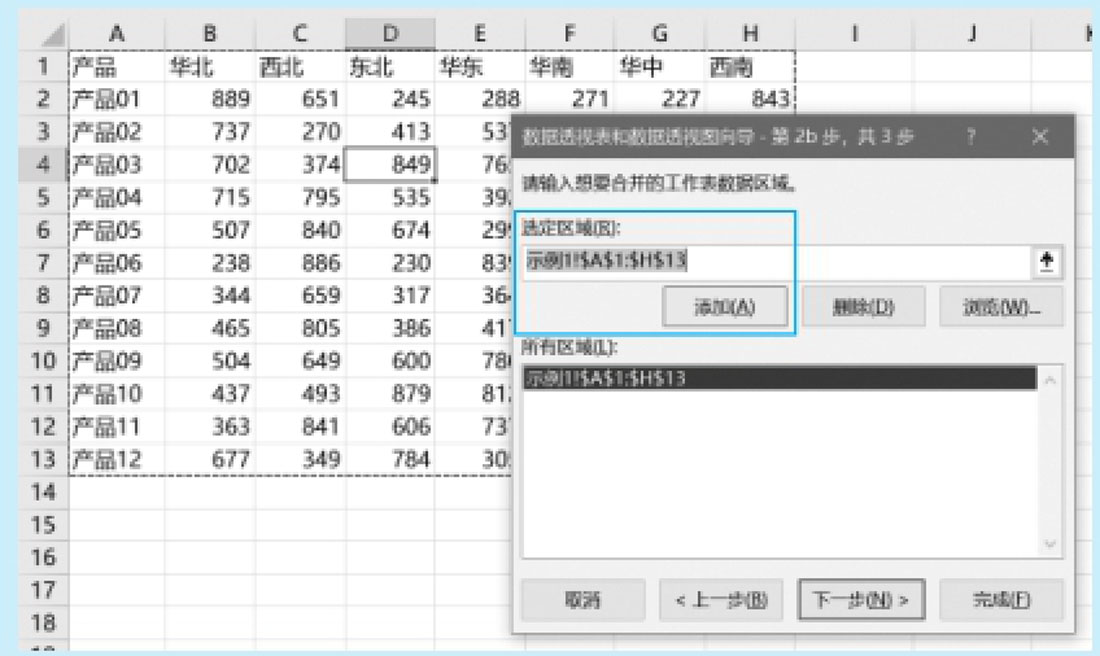Click the list scrollbar up arrow
1100x656 pixels.
pyautogui.click(x=1050, y=380)
